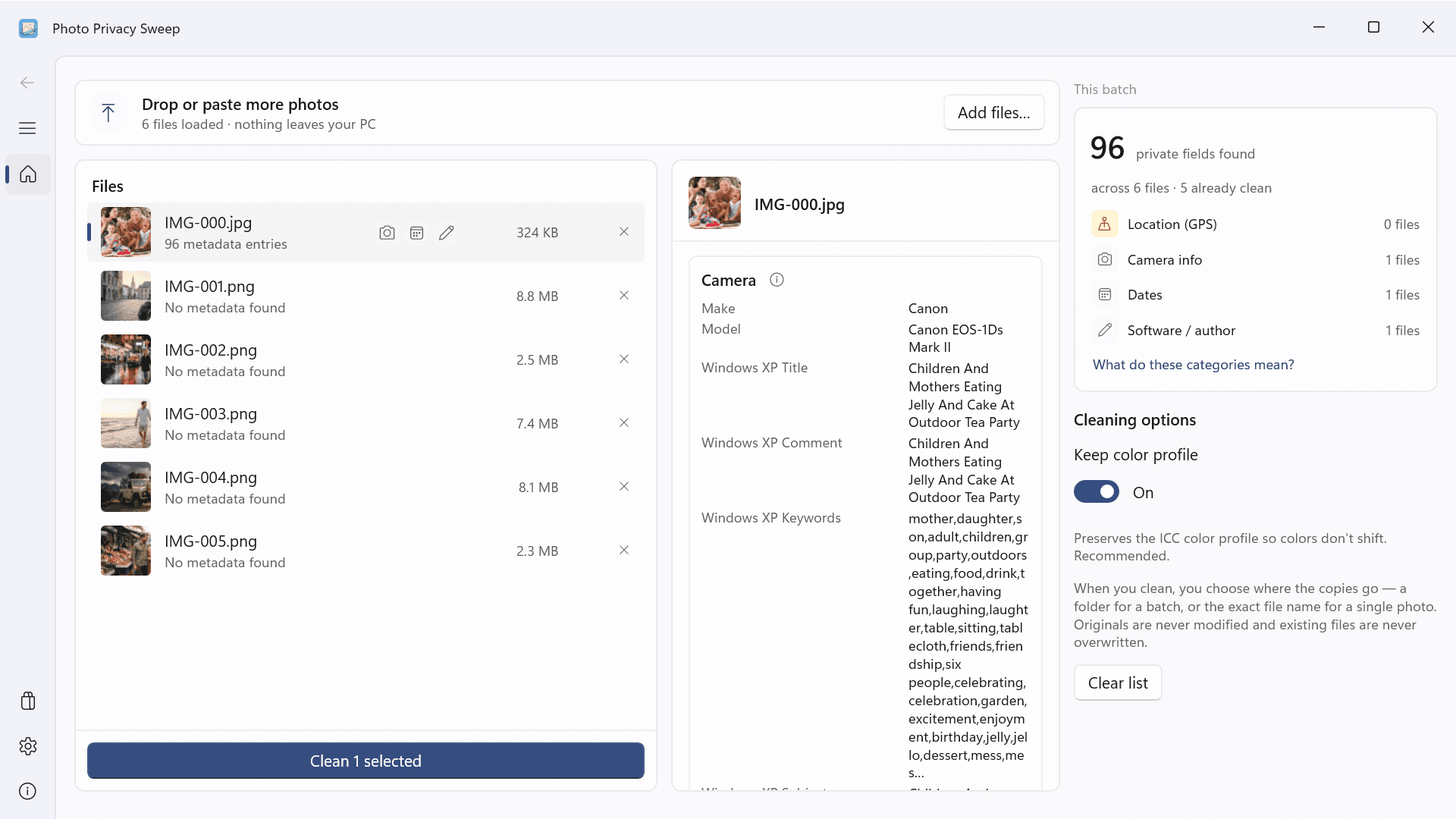This screenshot has width=1456, height=819.
Task: Click Clean 1 selected button
Action: point(366,761)
